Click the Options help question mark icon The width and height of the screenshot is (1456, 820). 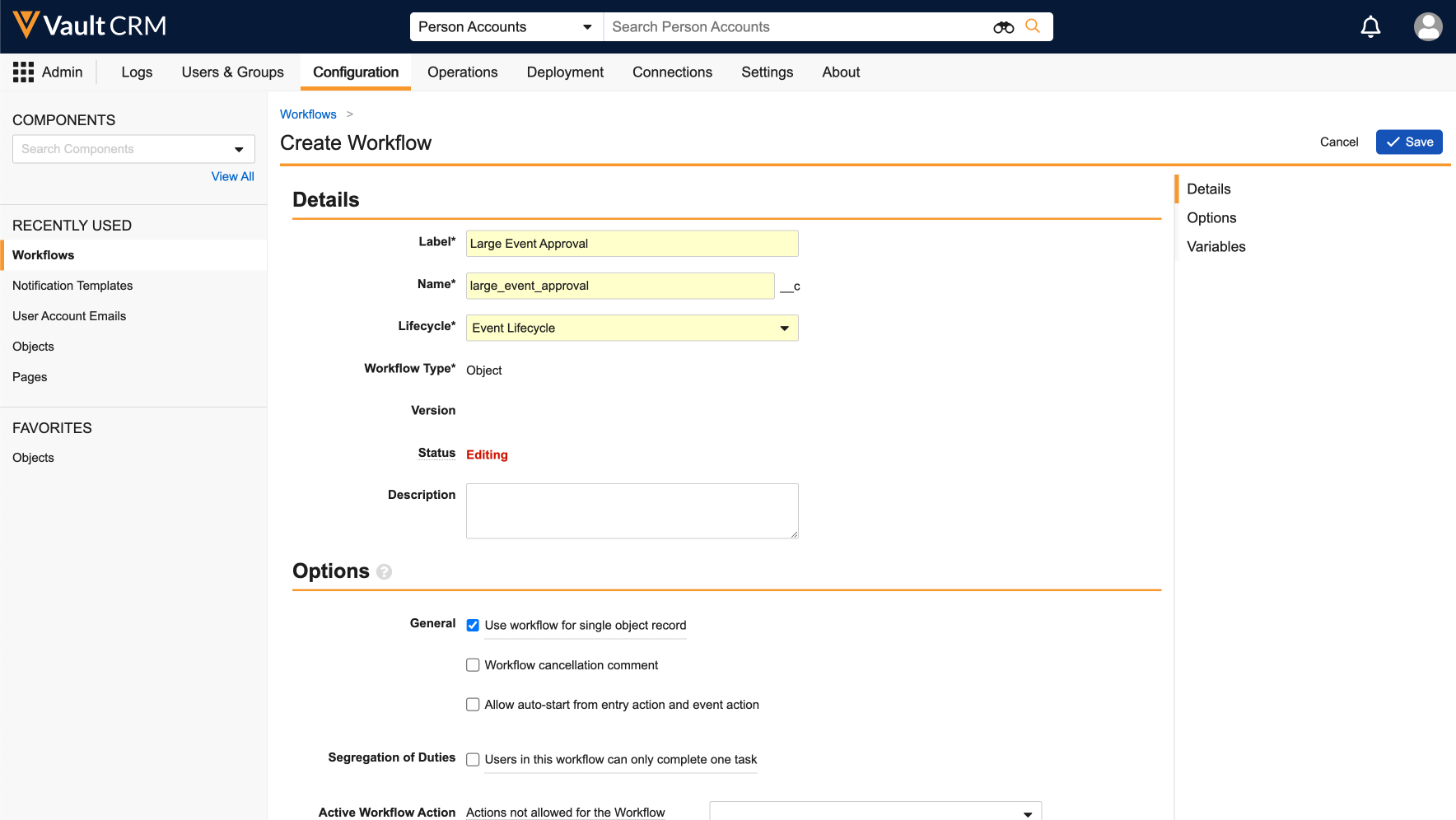tap(384, 571)
